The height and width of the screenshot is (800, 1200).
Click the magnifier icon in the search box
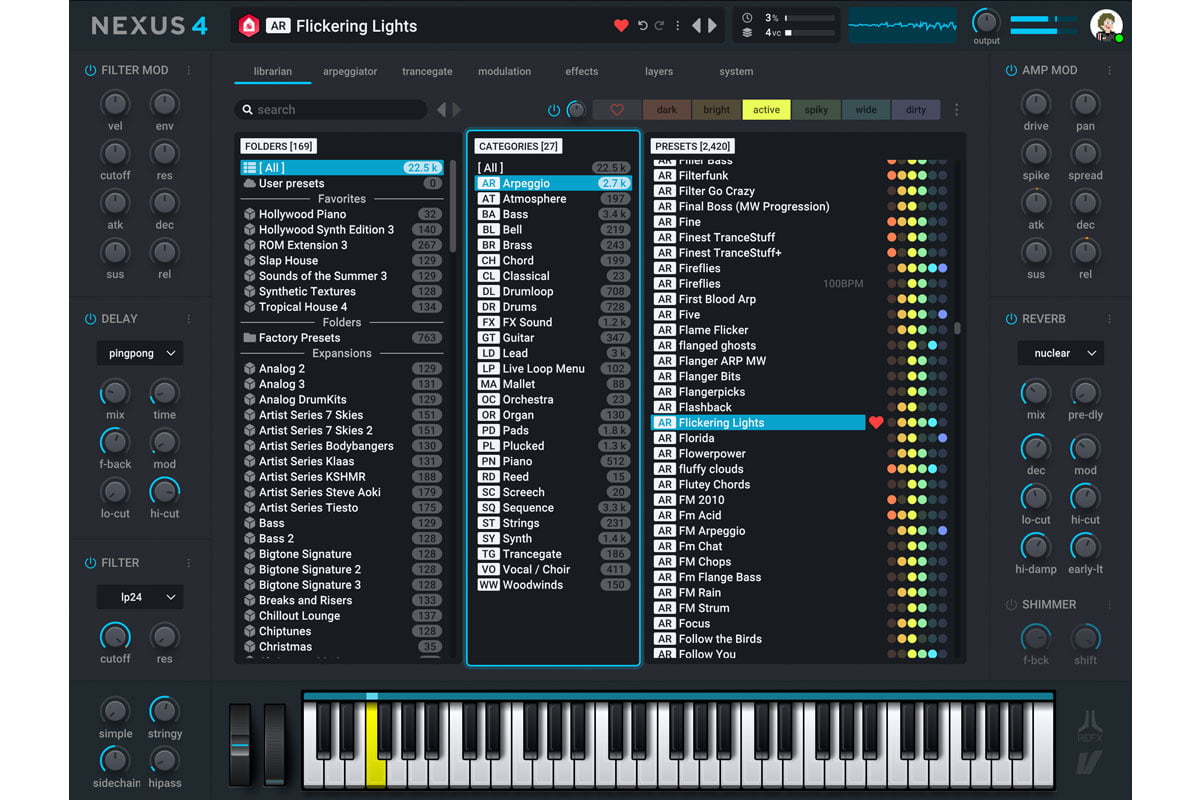tap(246, 110)
